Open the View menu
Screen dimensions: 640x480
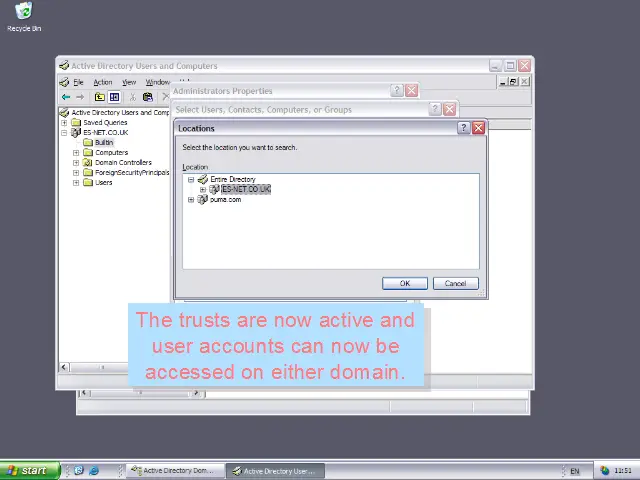(x=129, y=82)
